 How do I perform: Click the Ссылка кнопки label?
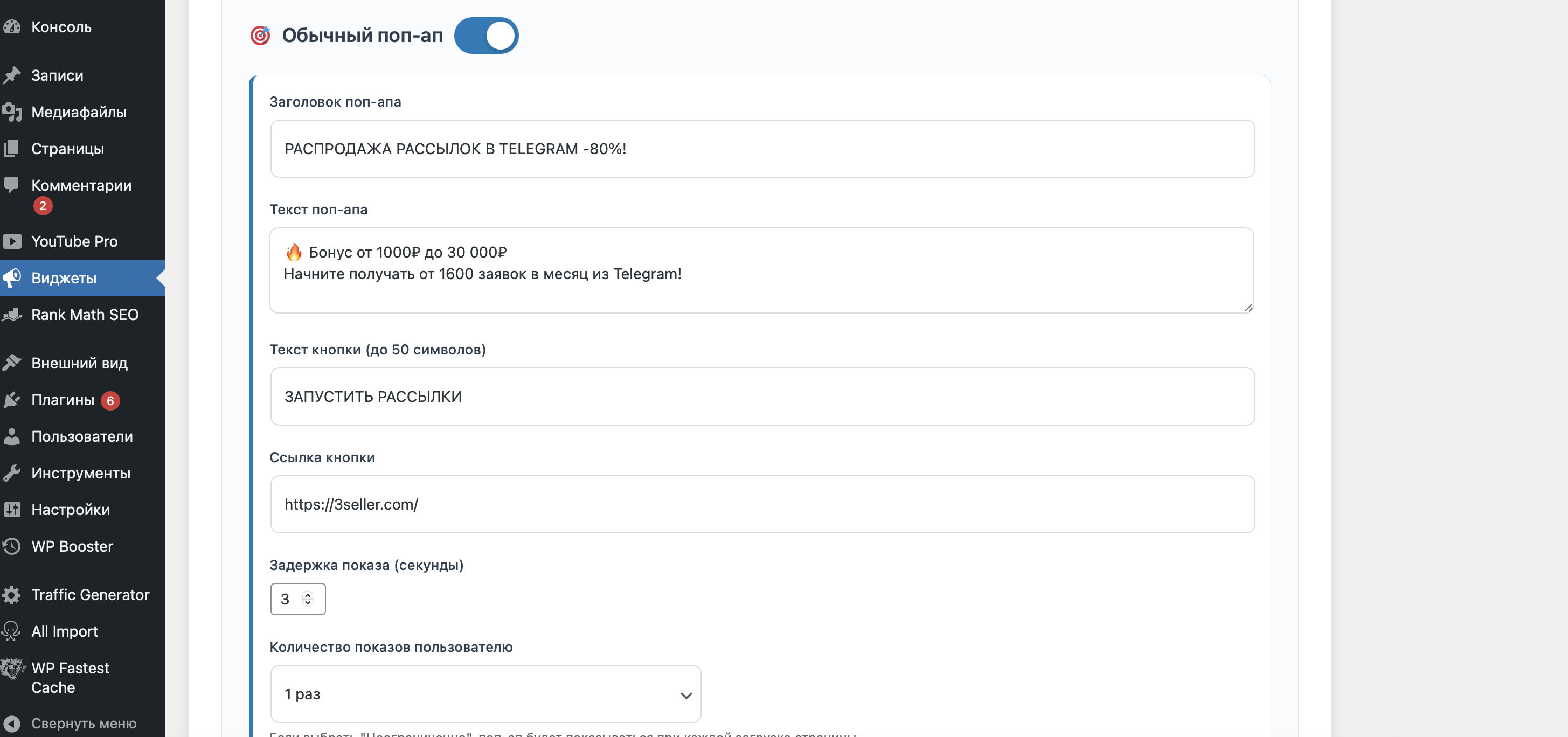click(x=322, y=457)
